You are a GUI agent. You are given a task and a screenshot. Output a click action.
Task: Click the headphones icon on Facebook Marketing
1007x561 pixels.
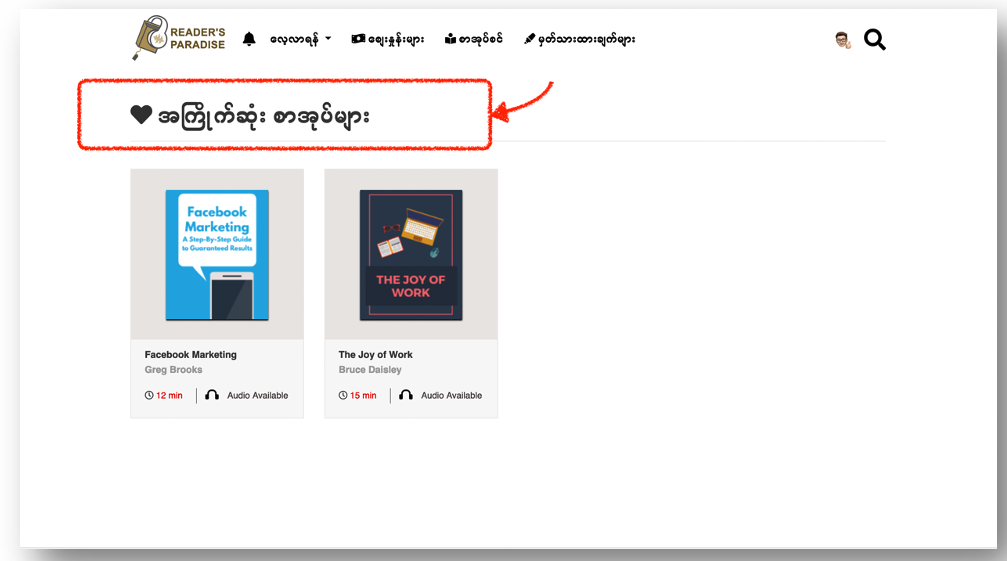(x=212, y=395)
